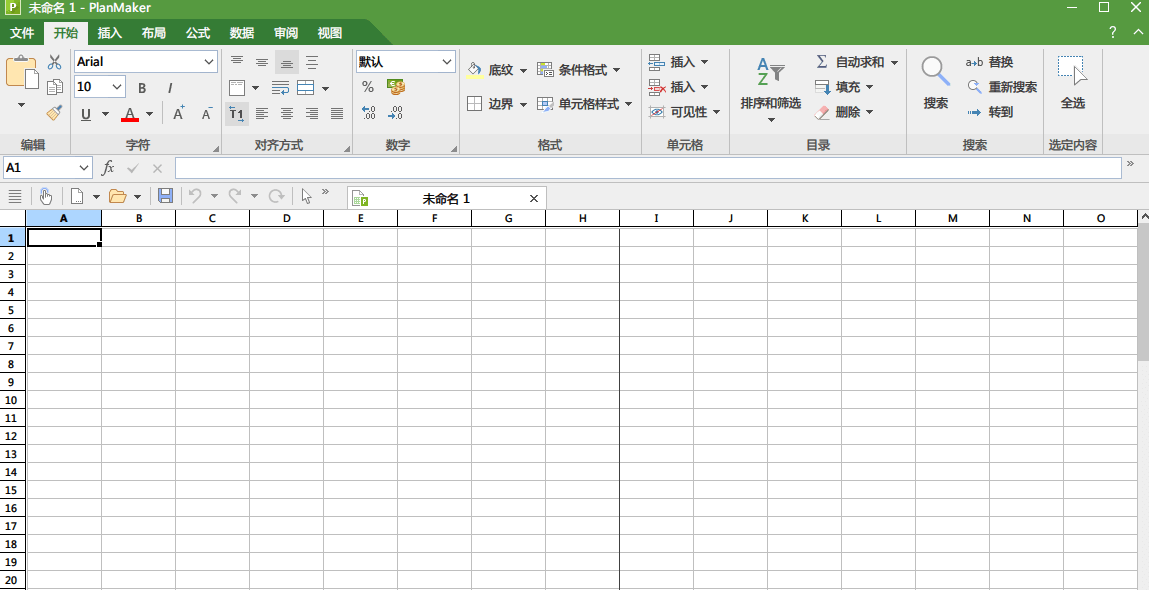Apply the percent number format
This screenshot has width=1149, height=590.
click(x=368, y=87)
